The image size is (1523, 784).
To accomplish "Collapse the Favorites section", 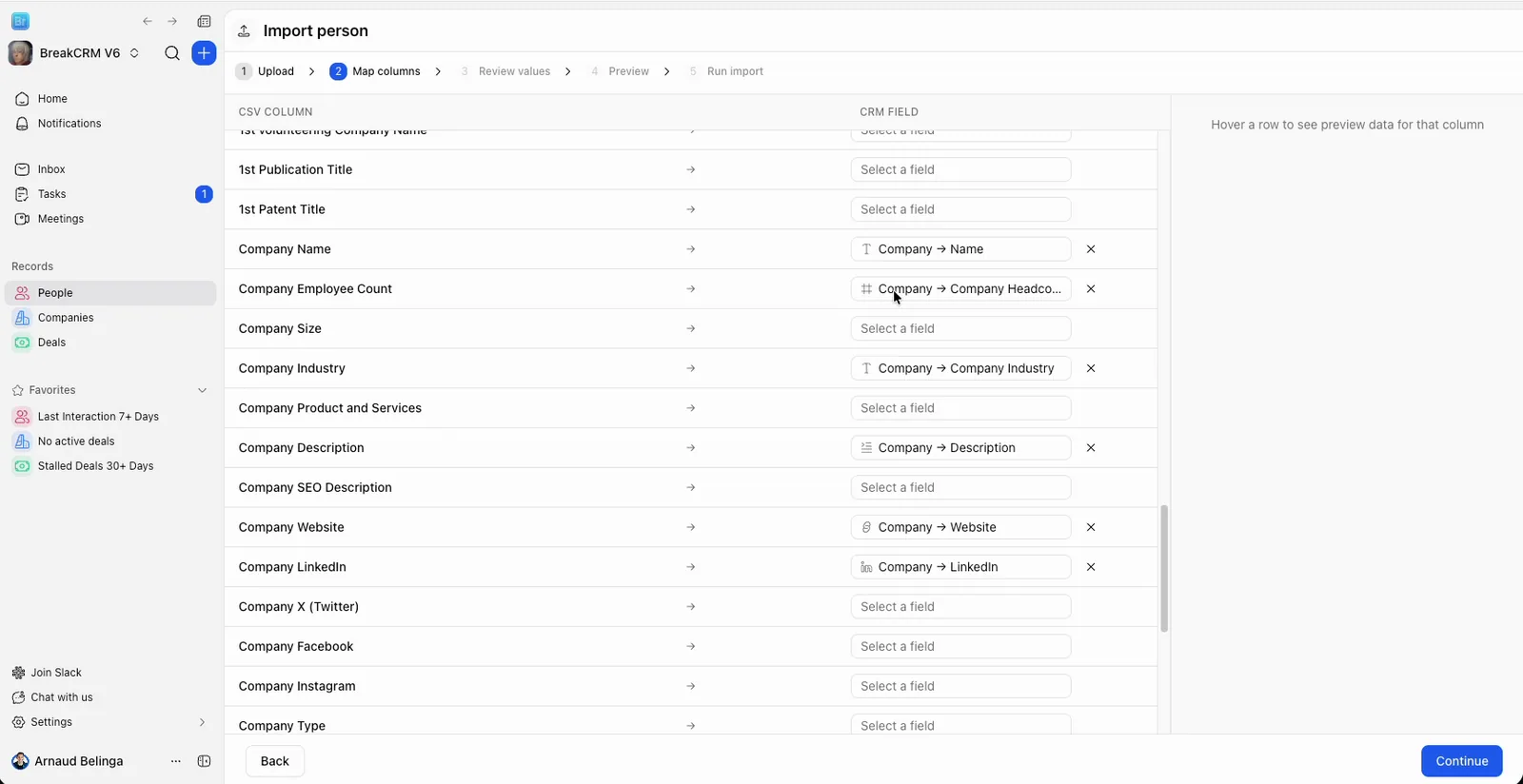I will pos(202,390).
